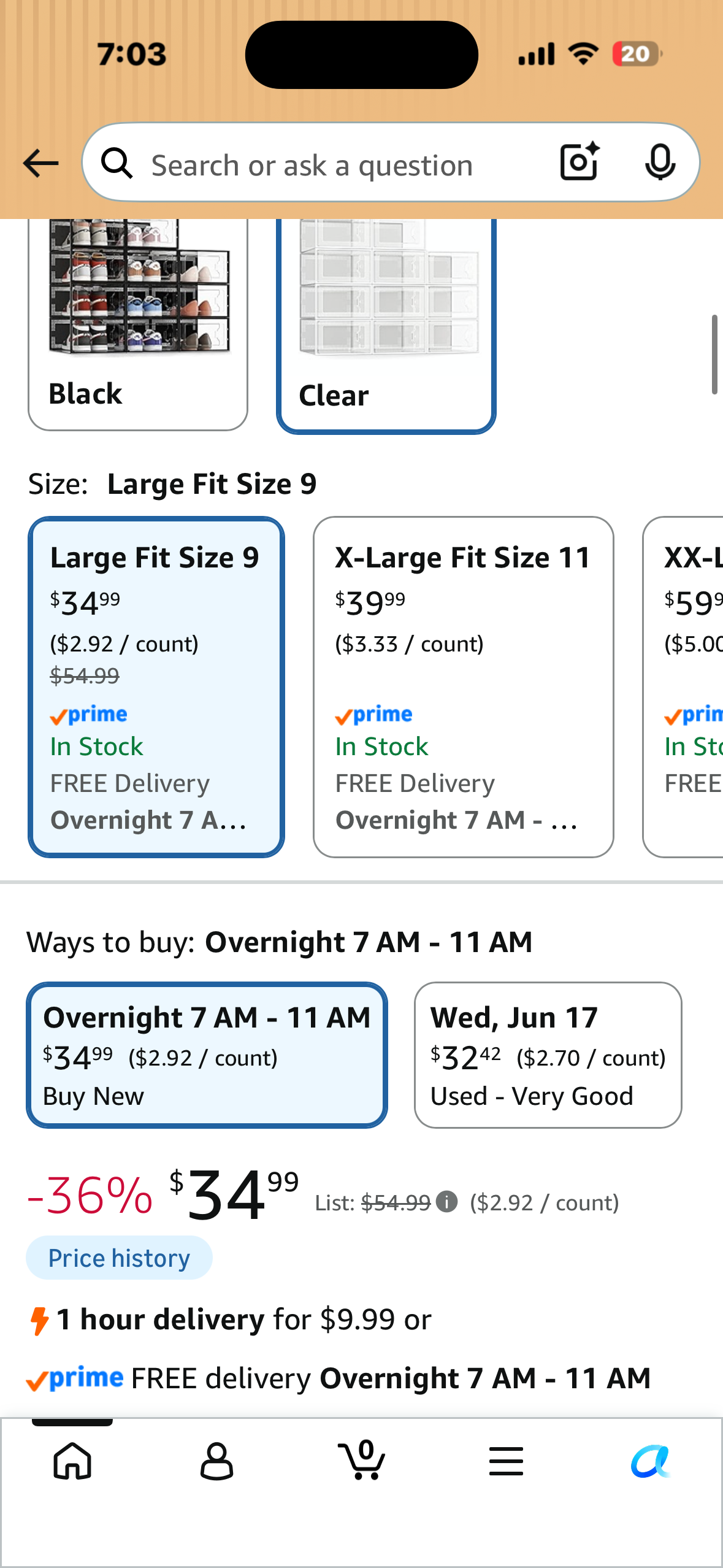The width and height of the screenshot is (723, 1568).
Task: Open the account profile icon
Action: pyautogui.click(x=217, y=1461)
